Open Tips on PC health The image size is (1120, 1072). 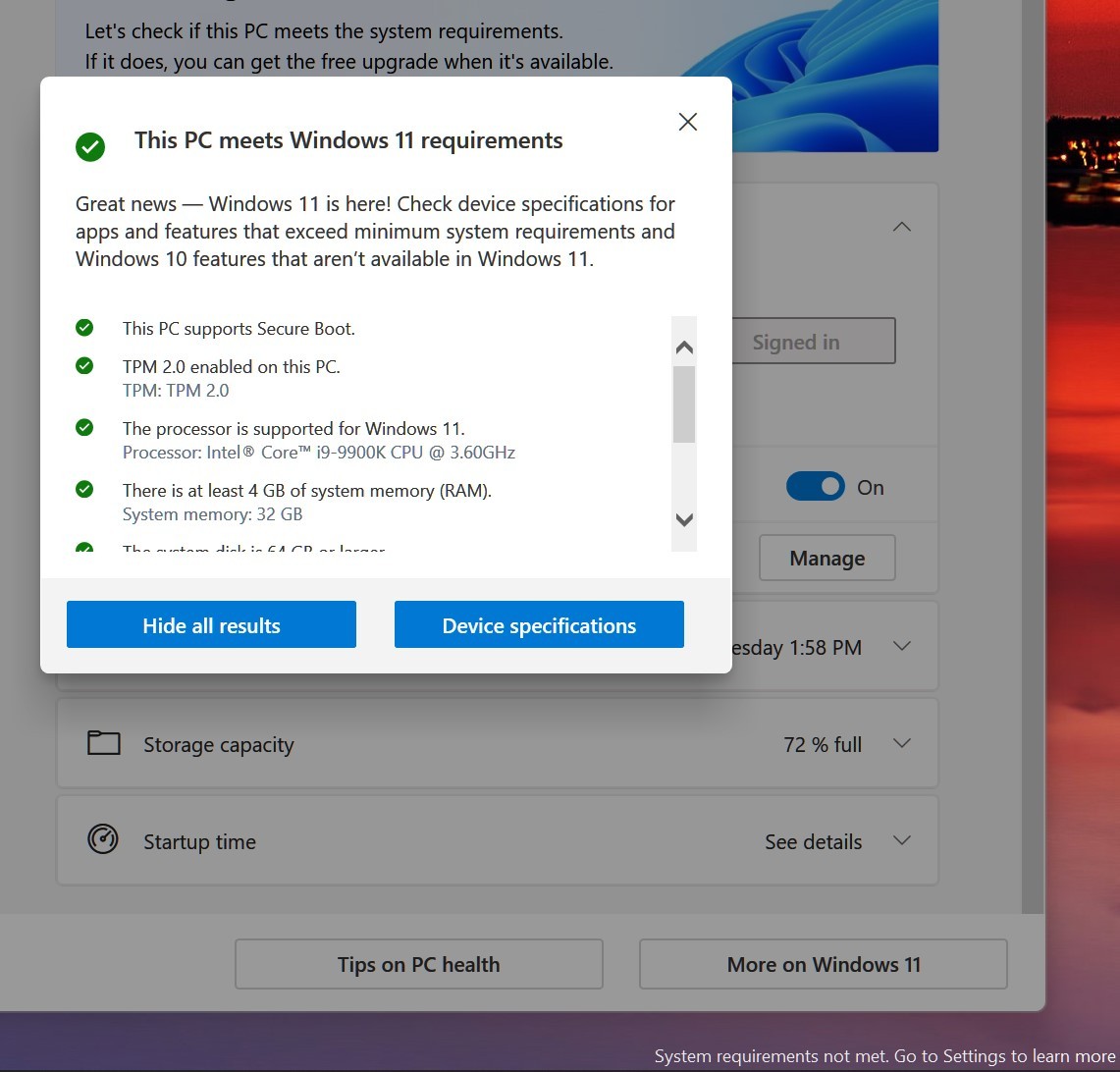click(x=418, y=964)
